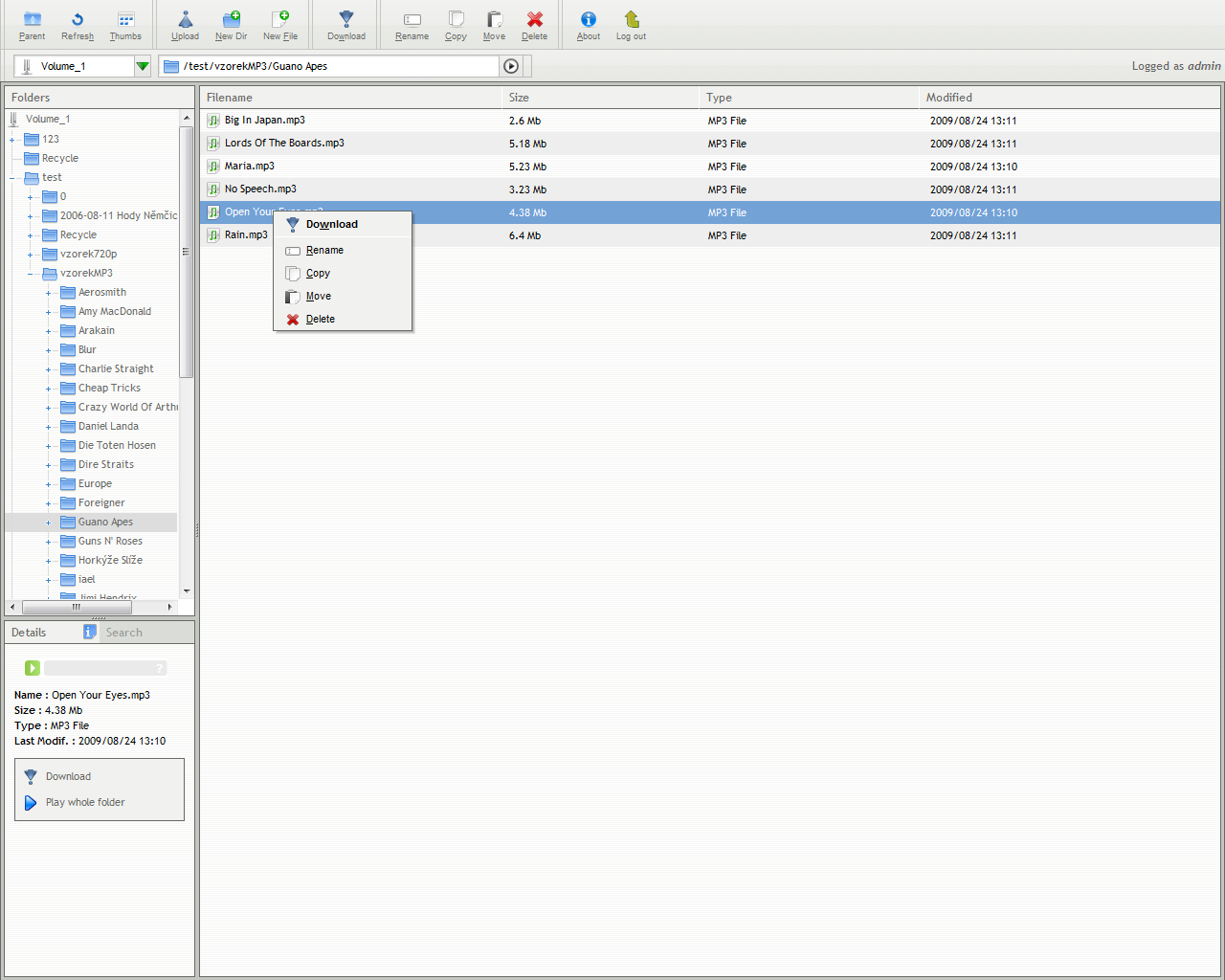Sort by the Size column header

tap(600, 98)
